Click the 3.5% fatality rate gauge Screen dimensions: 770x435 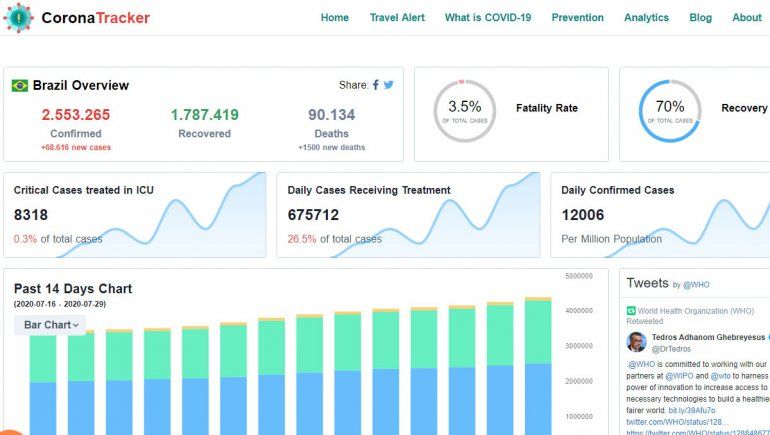pyautogui.click(x=465, y=111)
